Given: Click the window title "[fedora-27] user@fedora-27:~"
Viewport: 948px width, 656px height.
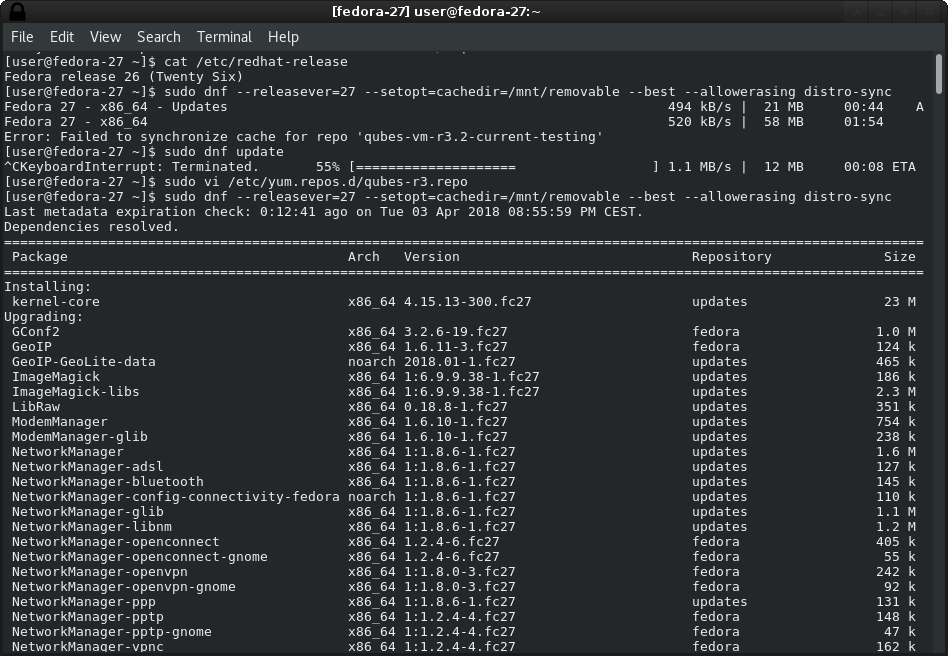Looking at the screenshot, I should (436, 11).
